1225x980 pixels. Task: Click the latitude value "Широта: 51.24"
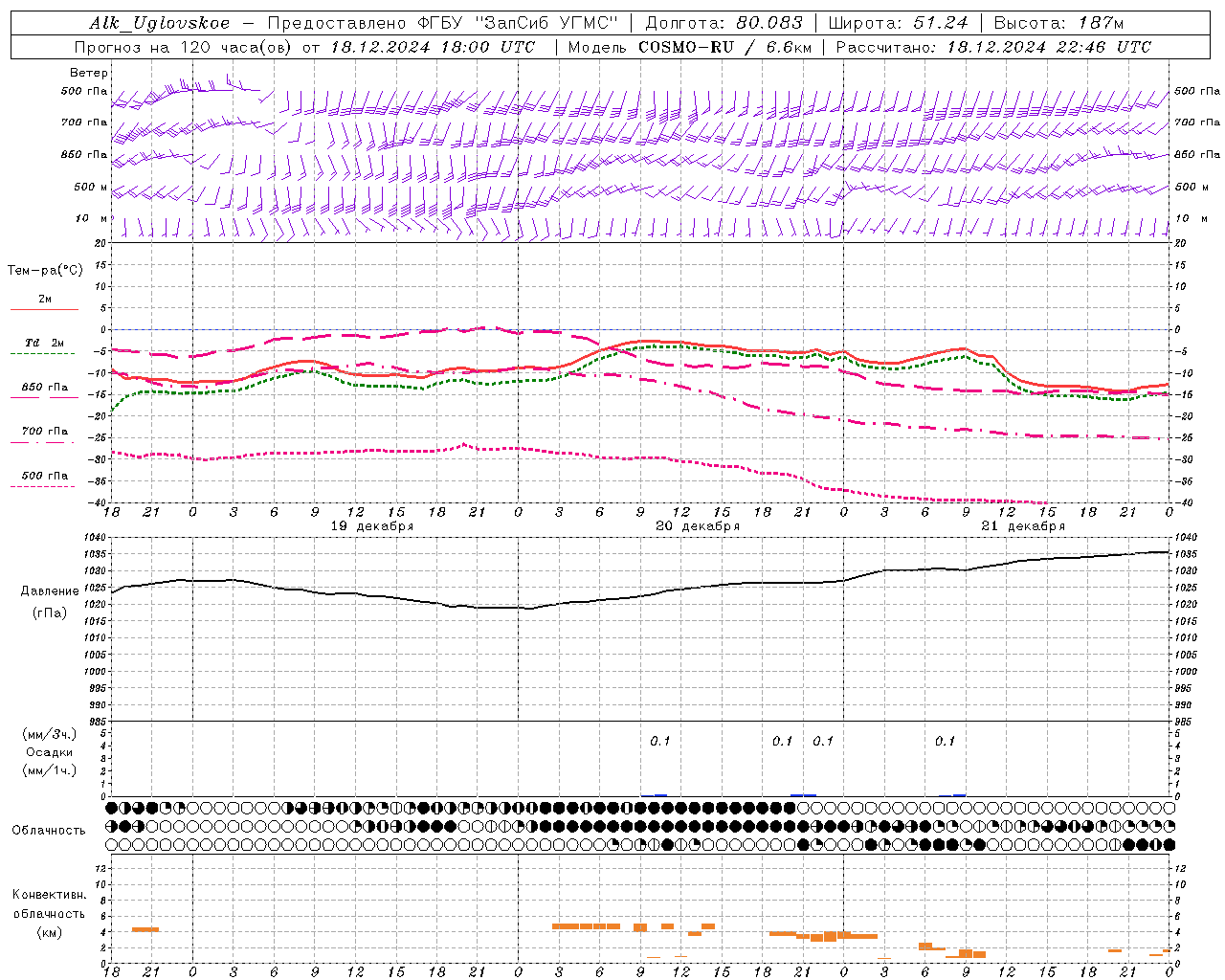point(898,23)
